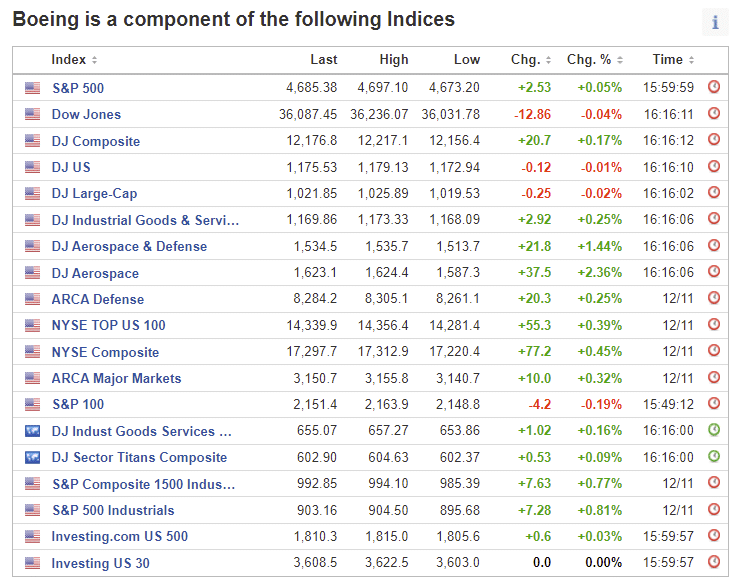This screenshot has width=734, height=582.
Task: Click the US flag icon next to ARCA Defense
Action: [33, 299]
